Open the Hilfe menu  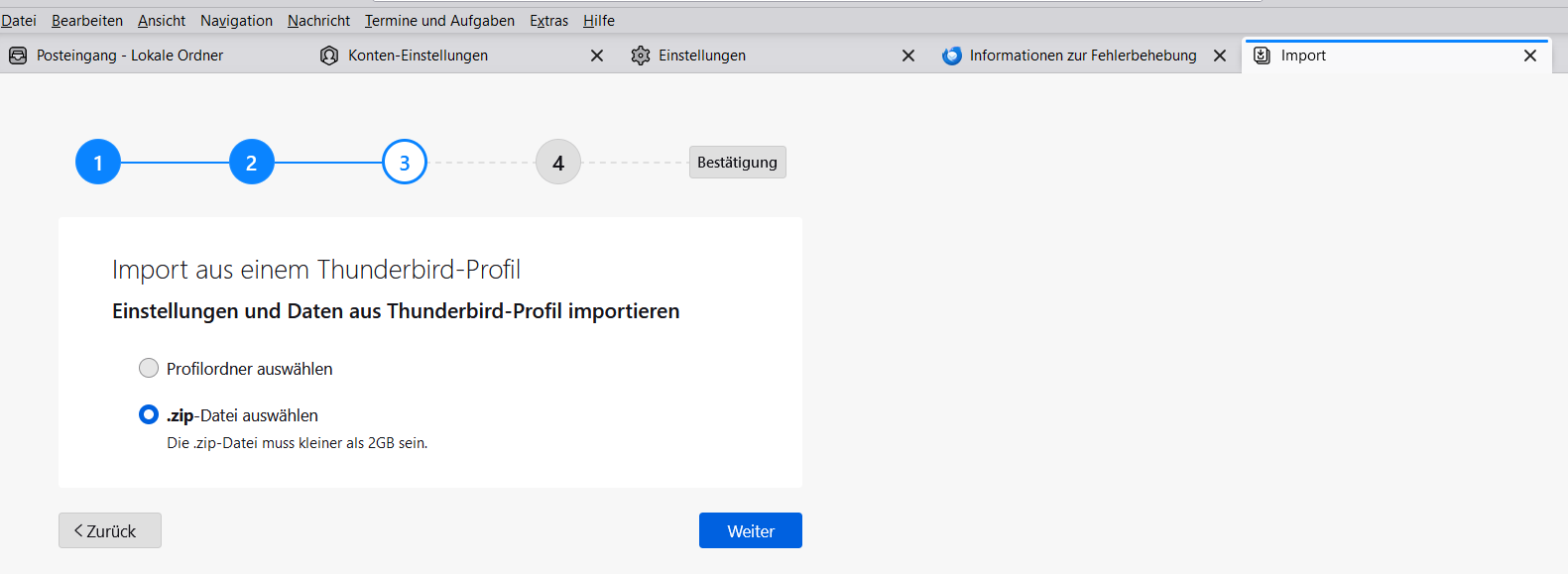(x=599, y=20)
